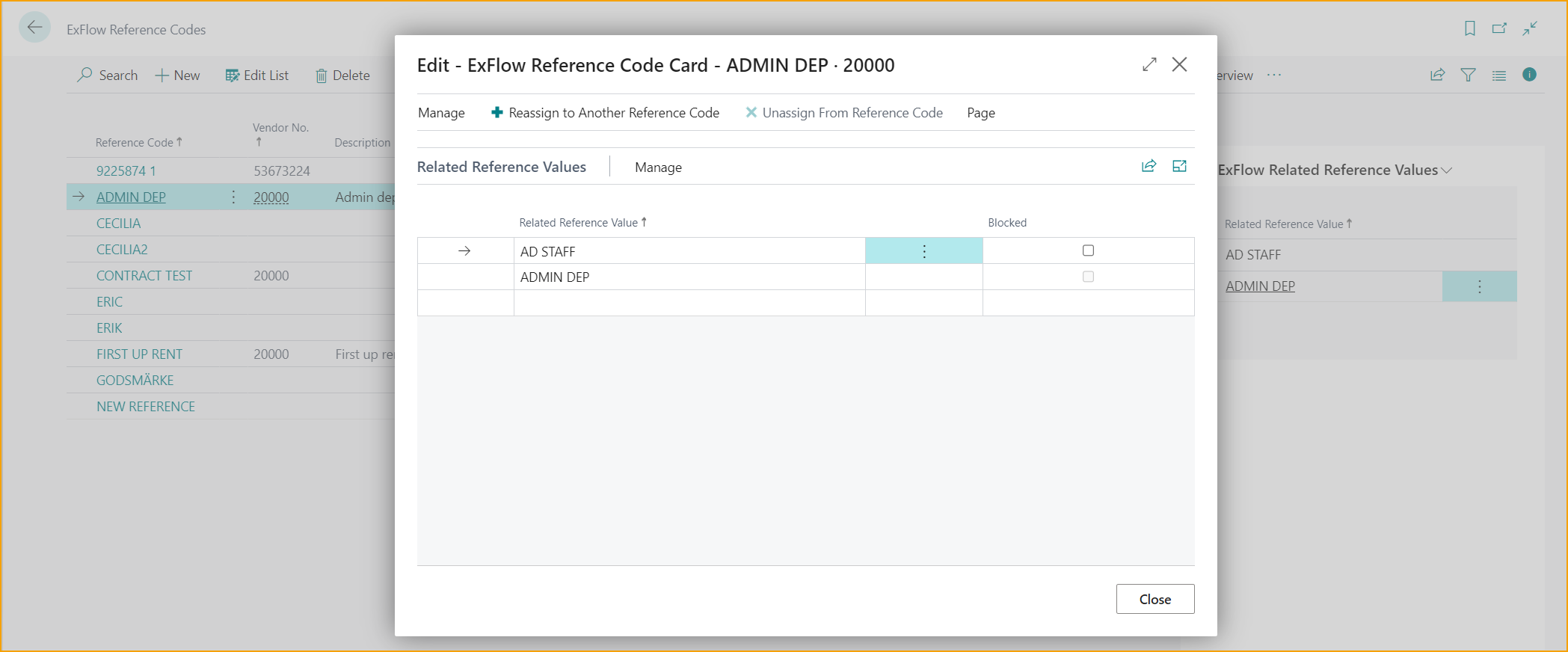Sort by Related Reference Value column header
The image size is (1568, 652).
(582, 223)
